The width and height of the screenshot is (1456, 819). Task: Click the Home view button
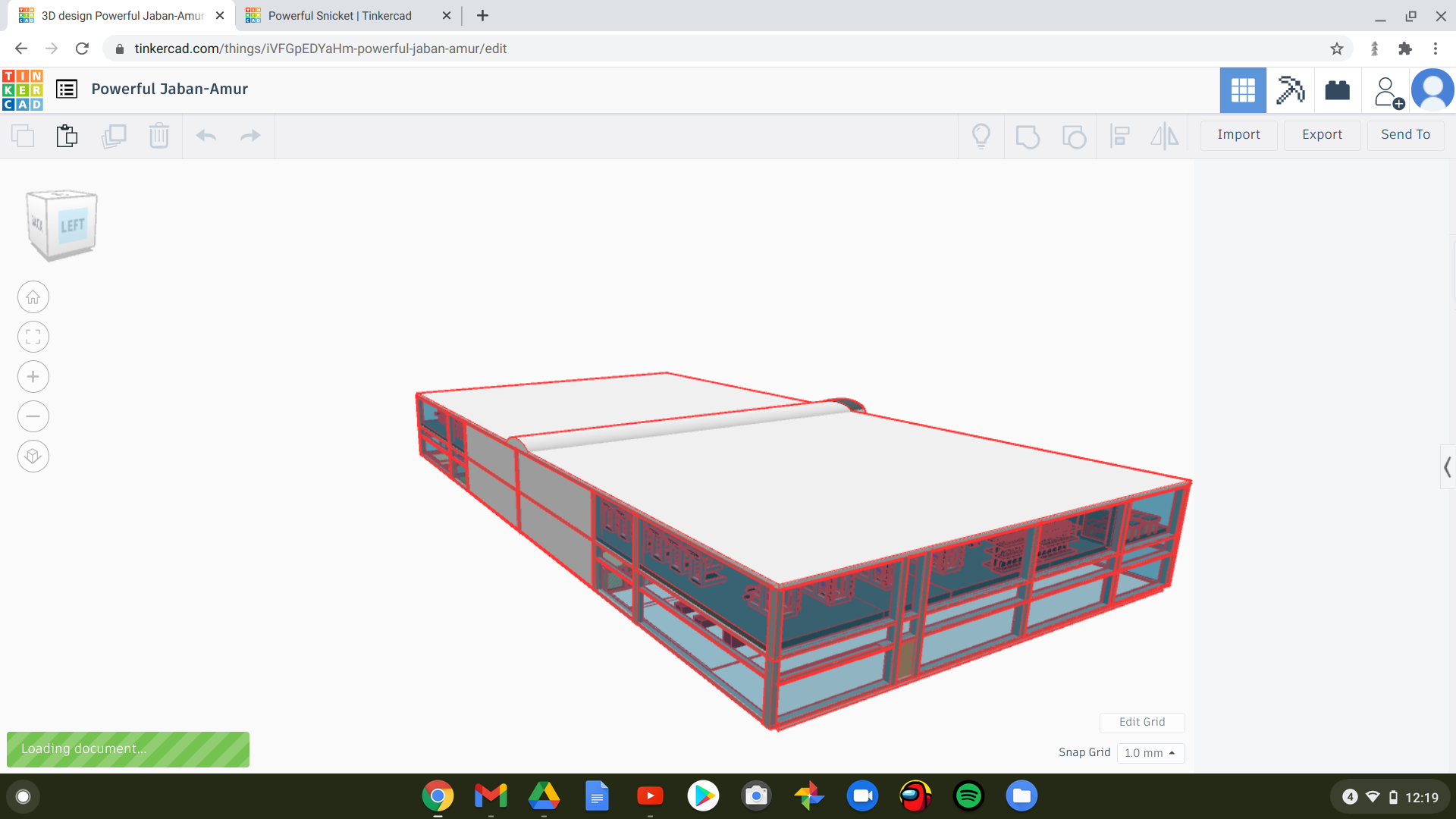(33, 297)
